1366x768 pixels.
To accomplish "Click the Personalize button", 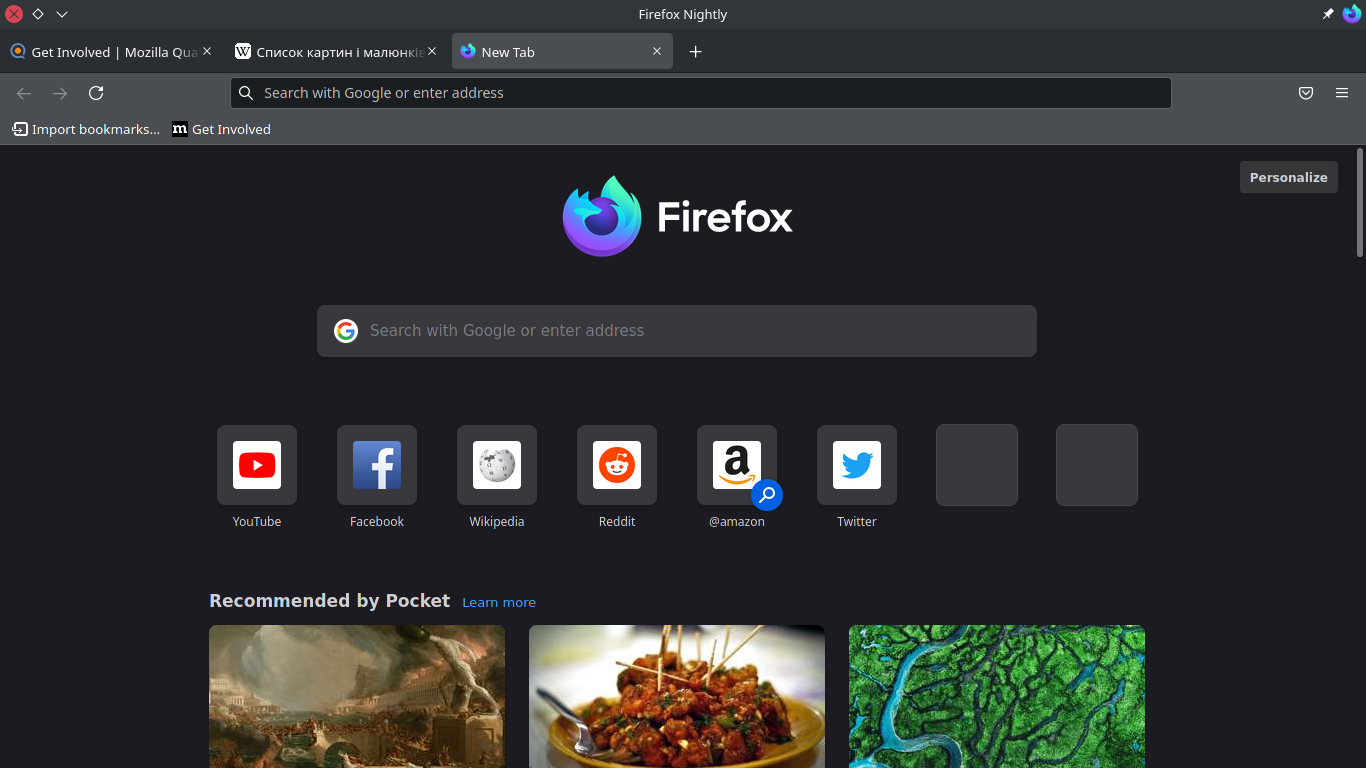I will [x=1289, y=177].
